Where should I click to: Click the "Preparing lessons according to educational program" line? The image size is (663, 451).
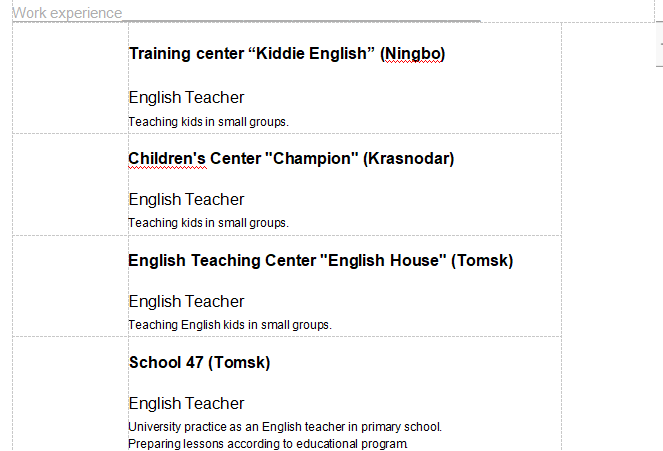coord(268,444)
